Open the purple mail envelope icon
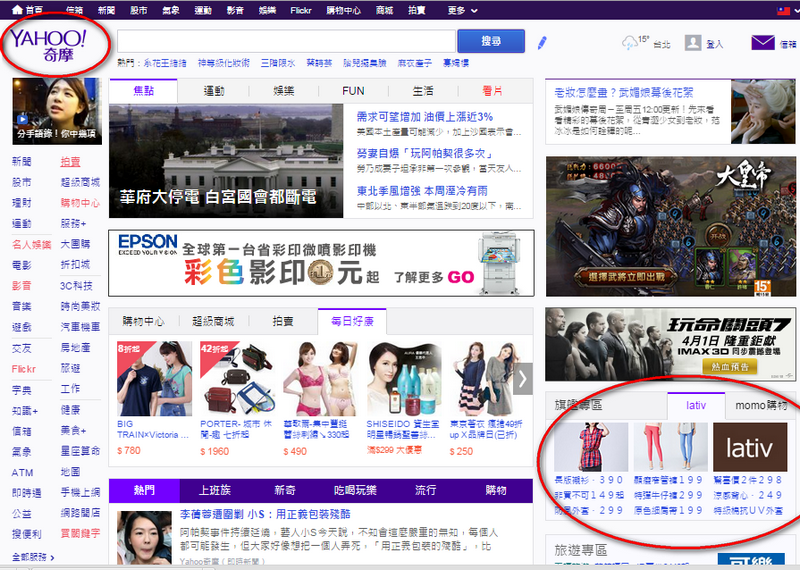 tap(763, 42)
